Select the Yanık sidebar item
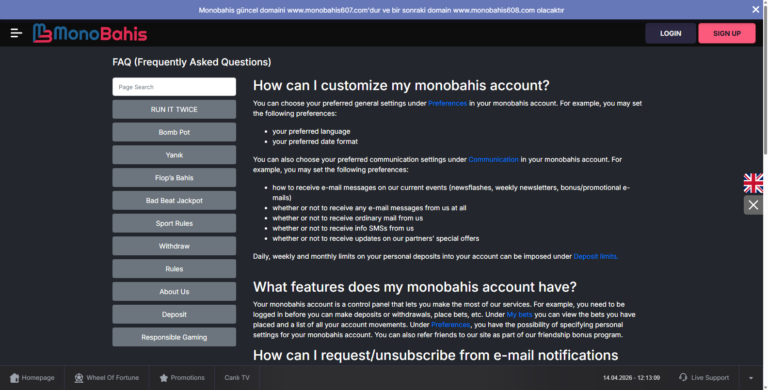The width and height of the screenshot is (768, 390). [174, 155]
